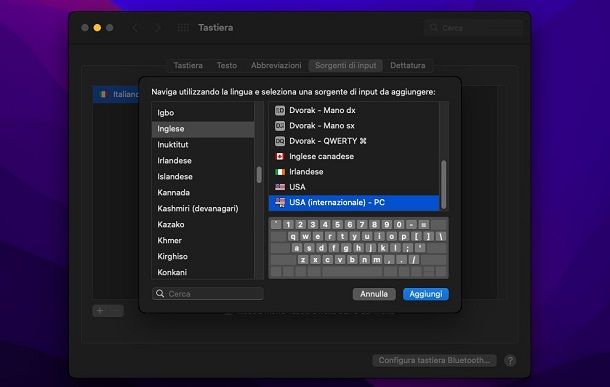Image resolution: width=610 pixels, height=387 pixels.
Task: Click USA internazionale PC flag icon
Action: pyautogui.click(x=280, y=202)
